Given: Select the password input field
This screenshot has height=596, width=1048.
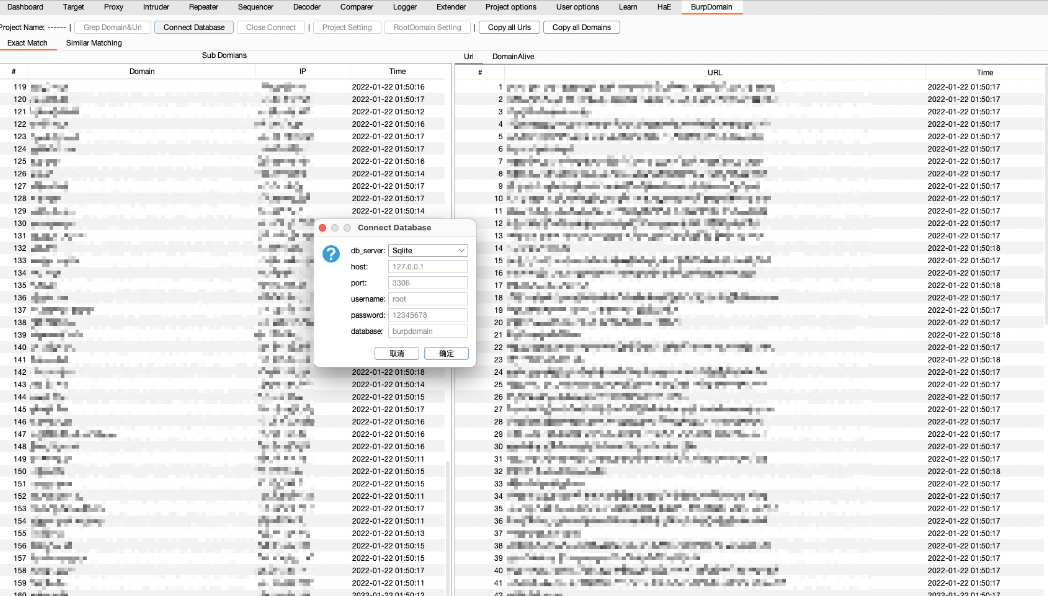Looking at the screenshot, I should (x=427, y=315).
